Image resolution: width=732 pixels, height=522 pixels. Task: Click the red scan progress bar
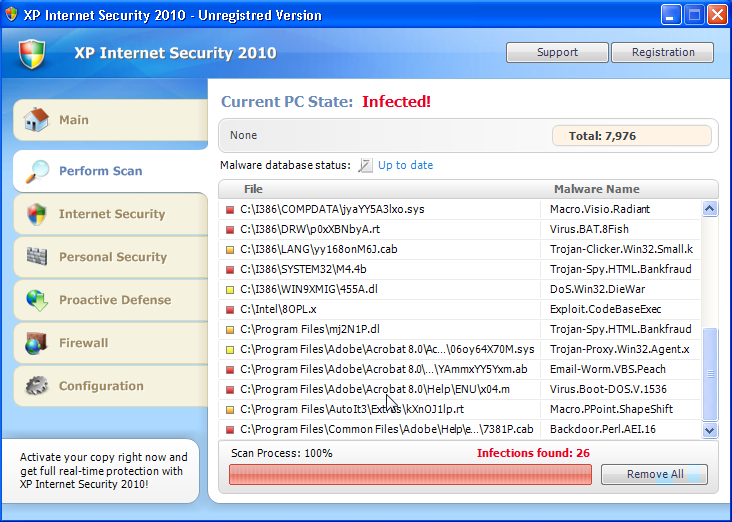[410, 474]
